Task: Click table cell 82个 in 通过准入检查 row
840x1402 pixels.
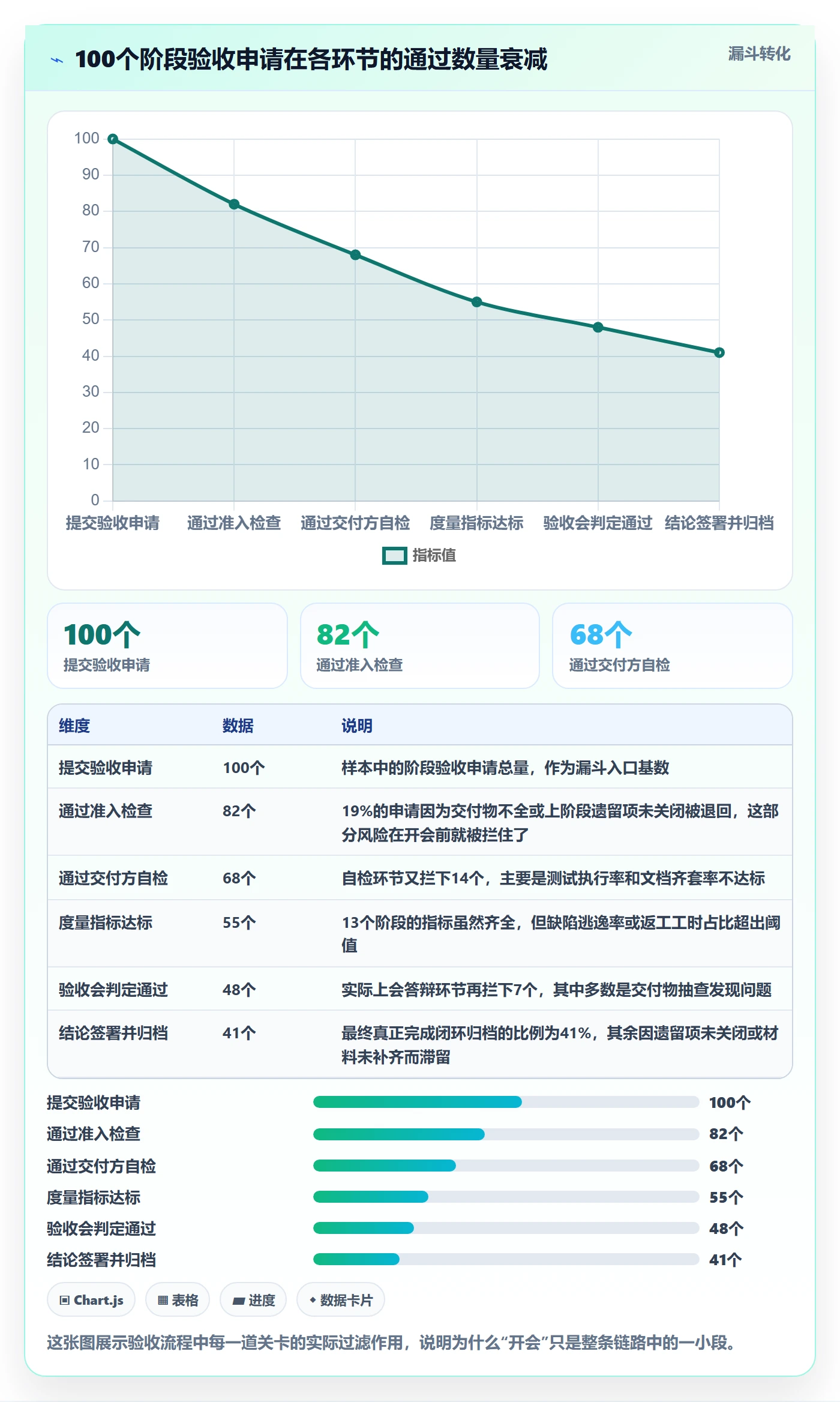Action: pyautogui.click(x=239, y=811)
